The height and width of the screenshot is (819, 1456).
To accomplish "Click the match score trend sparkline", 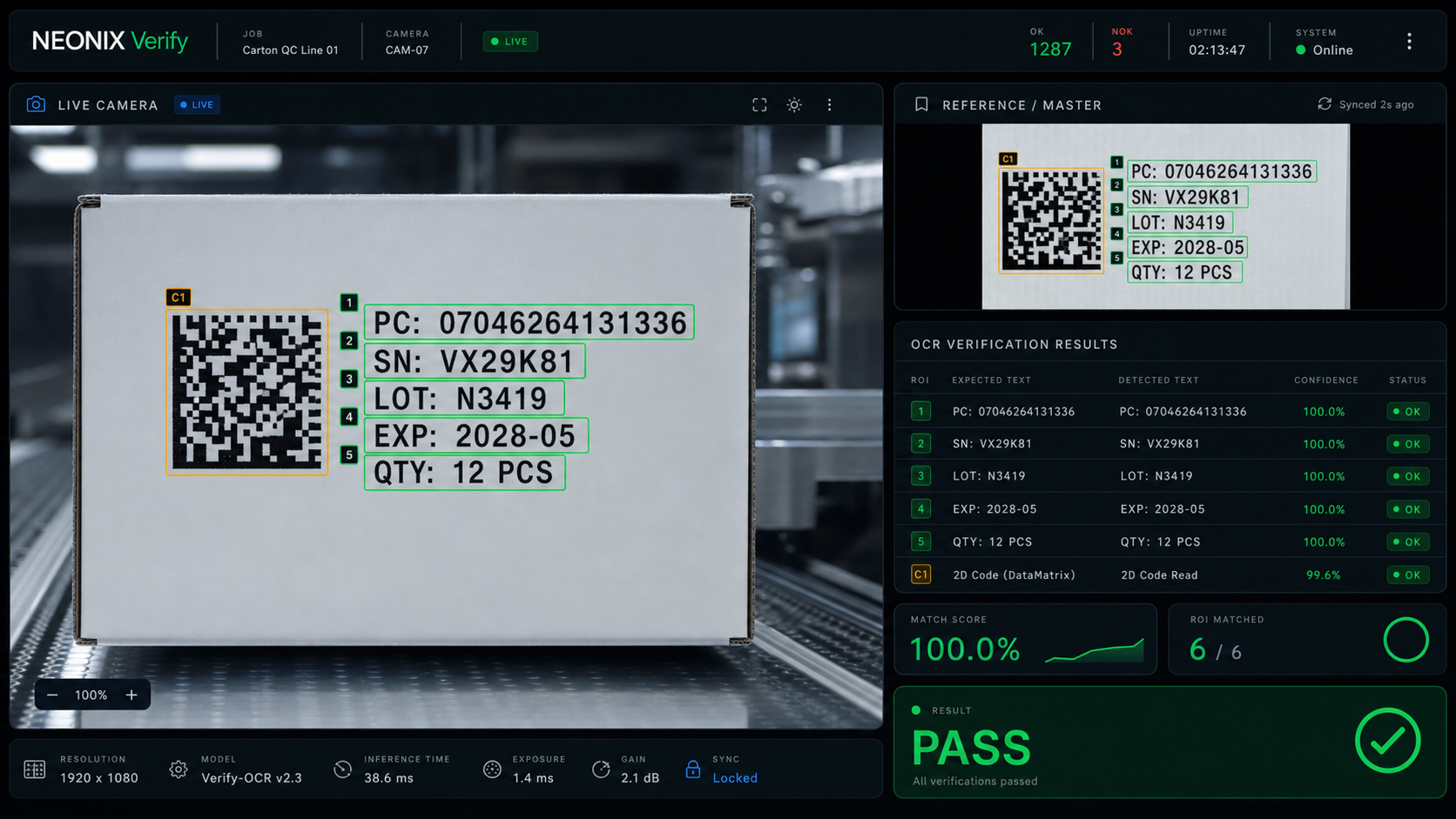I will pyautogui.click(x=1095, y=650).
